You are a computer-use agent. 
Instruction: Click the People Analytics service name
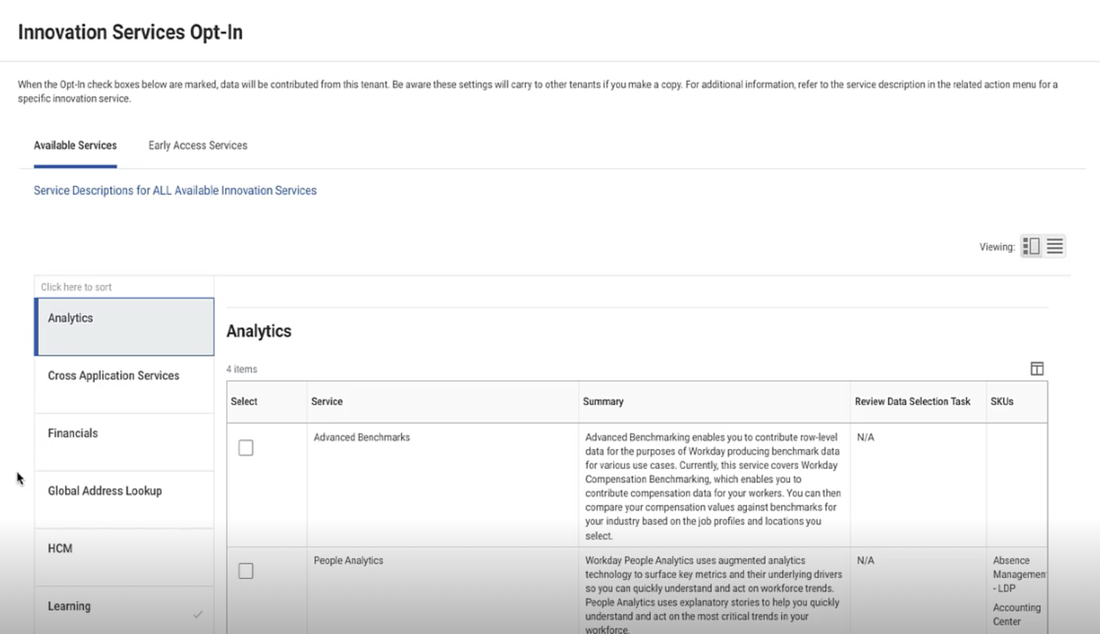349,560
